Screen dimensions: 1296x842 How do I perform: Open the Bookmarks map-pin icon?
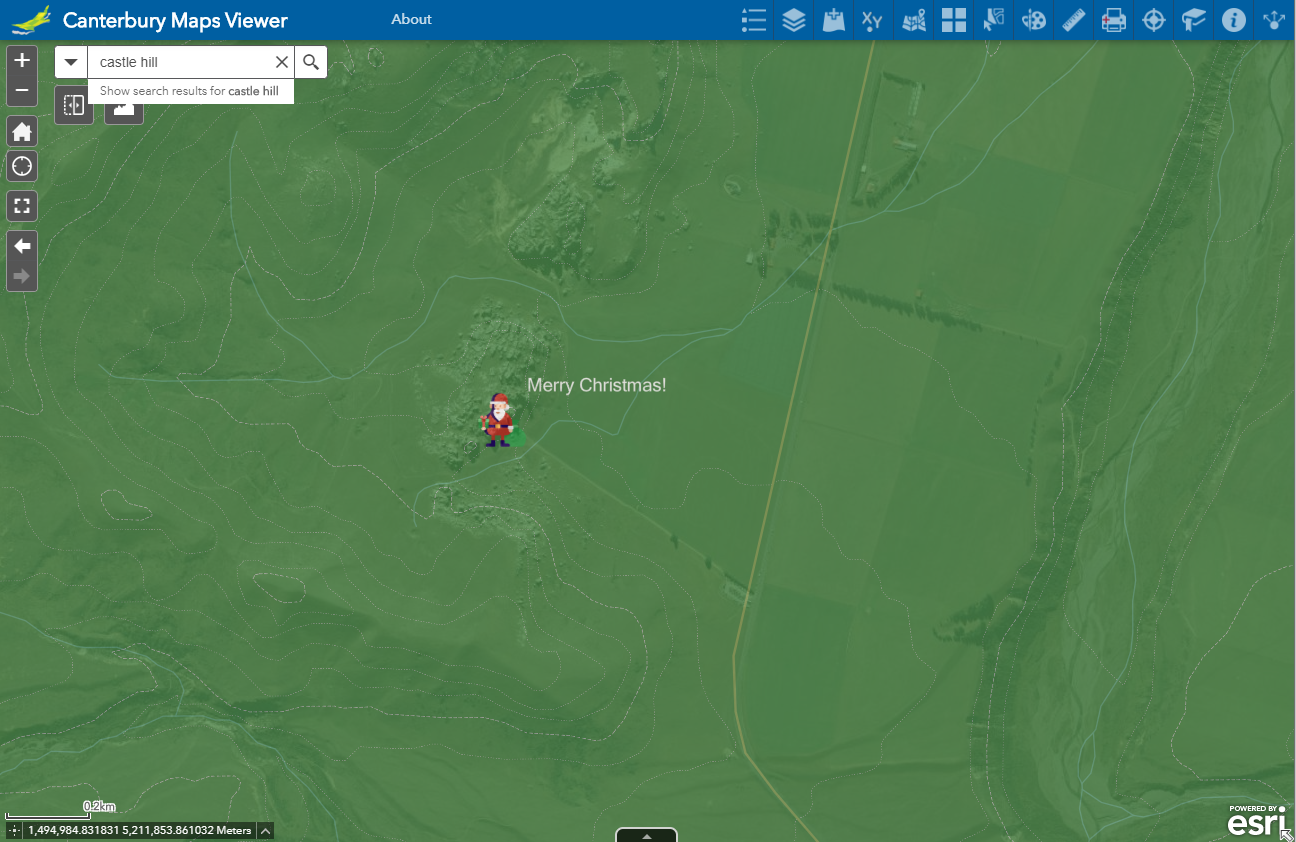point(914,20)
